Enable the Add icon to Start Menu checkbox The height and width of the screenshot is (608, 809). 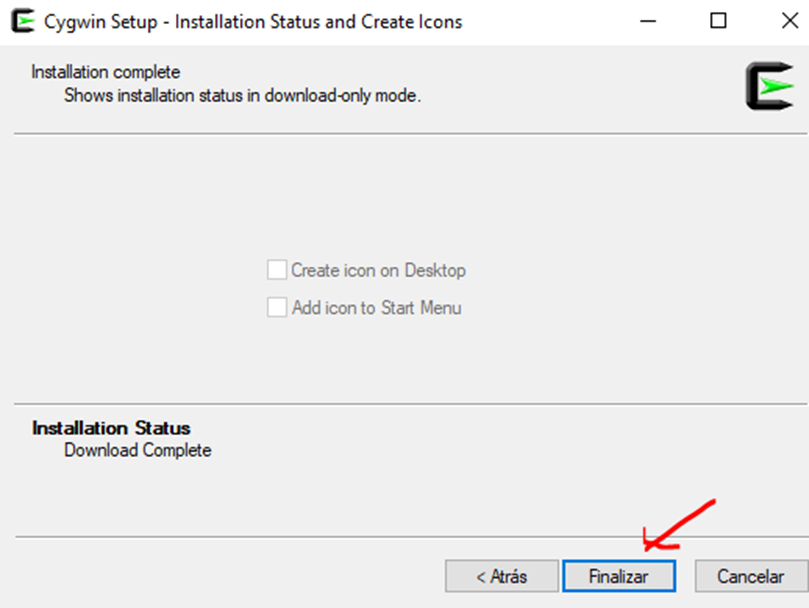click(x=277, y=308)
